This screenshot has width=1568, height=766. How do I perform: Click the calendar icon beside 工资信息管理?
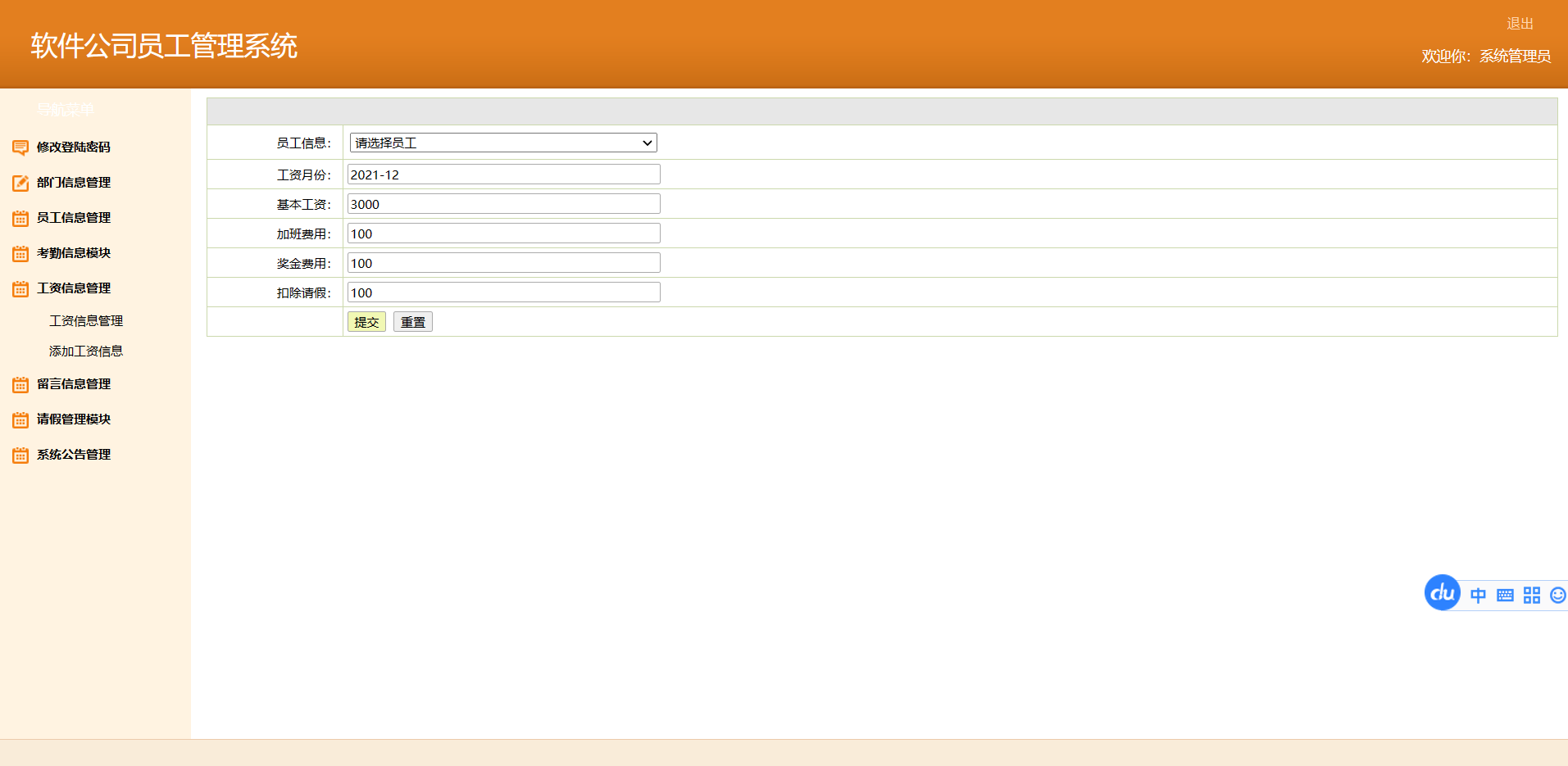coord(20,288)
